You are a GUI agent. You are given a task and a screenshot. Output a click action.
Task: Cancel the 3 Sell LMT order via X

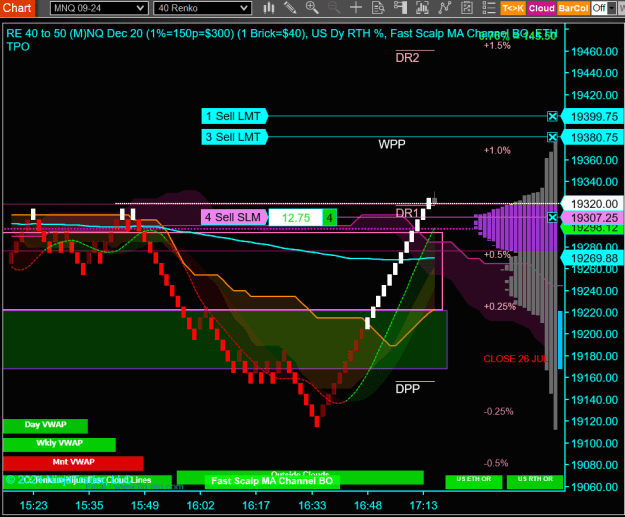[552, 138]
